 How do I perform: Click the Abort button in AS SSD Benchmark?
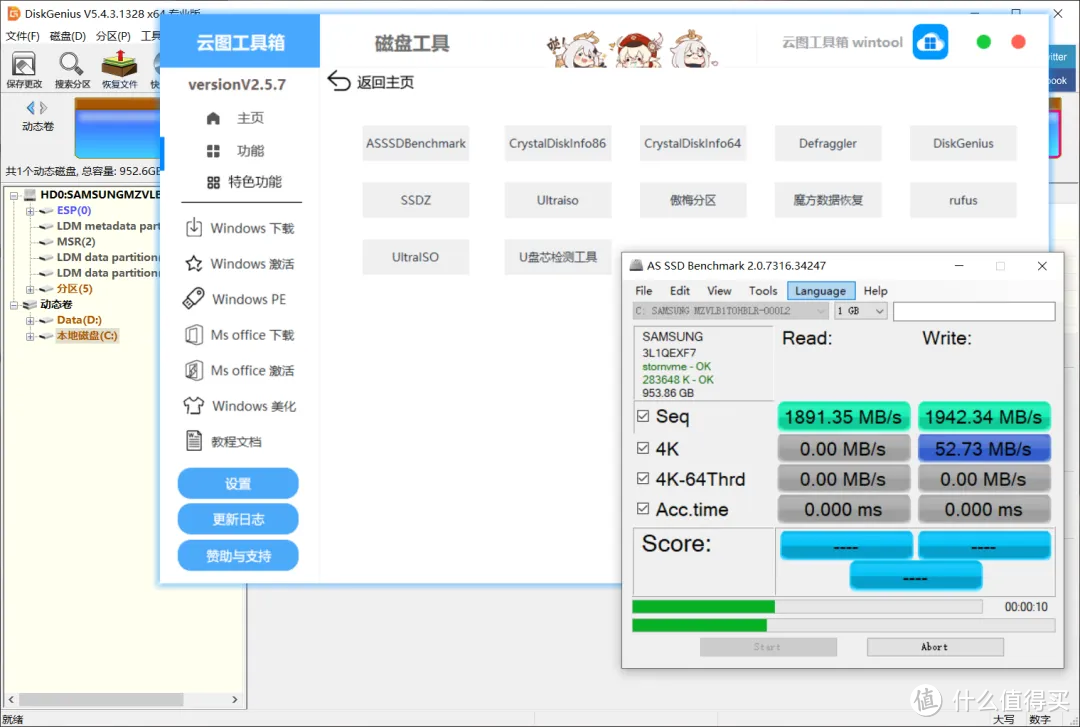pos(935,647)
